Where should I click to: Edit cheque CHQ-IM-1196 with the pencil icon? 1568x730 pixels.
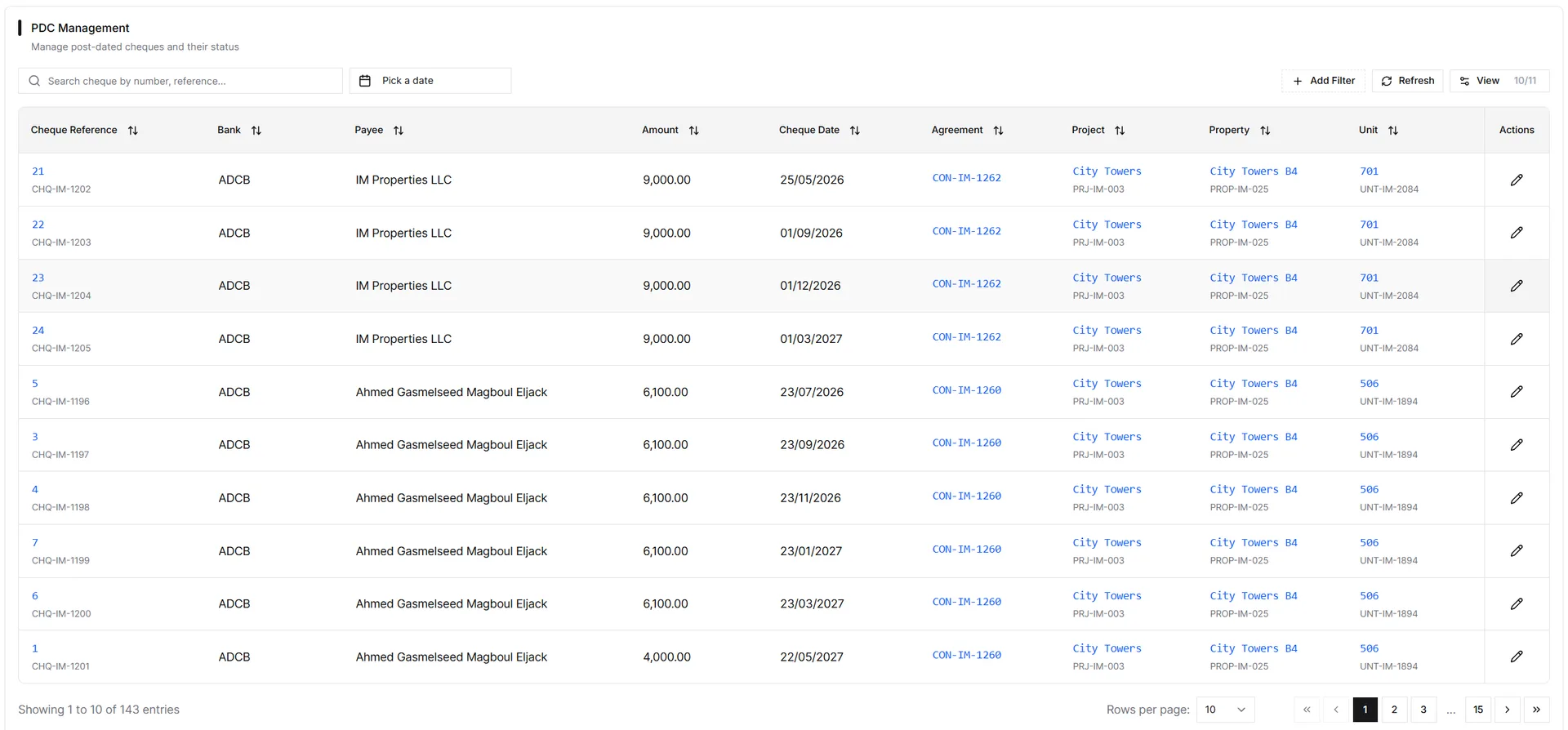click(x=1517, y=392)
